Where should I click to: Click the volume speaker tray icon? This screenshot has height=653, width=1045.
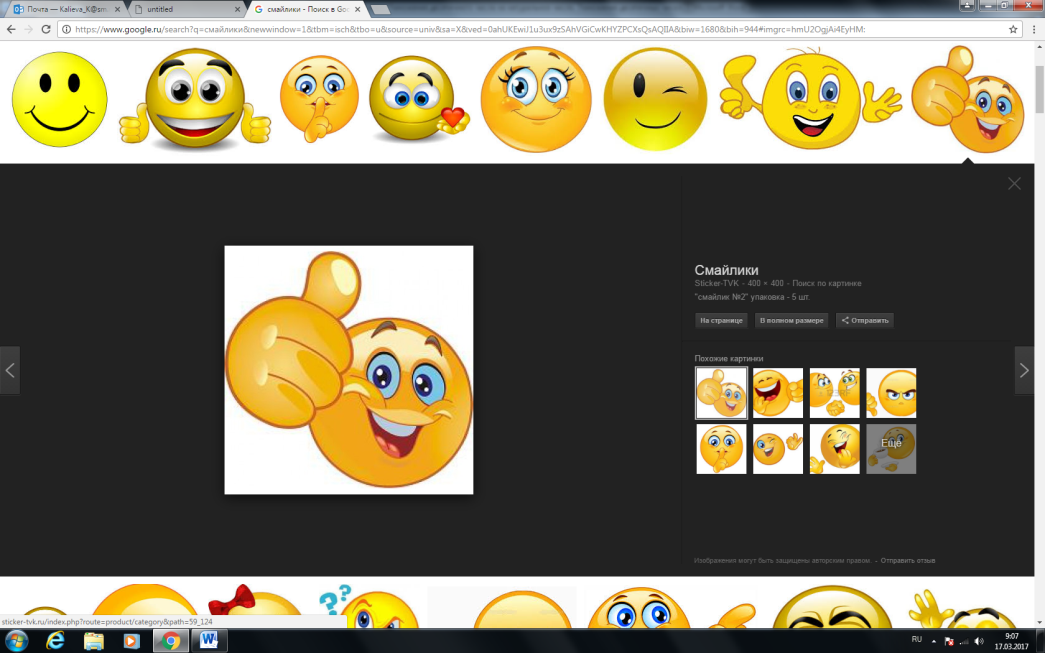pos(978,642)
